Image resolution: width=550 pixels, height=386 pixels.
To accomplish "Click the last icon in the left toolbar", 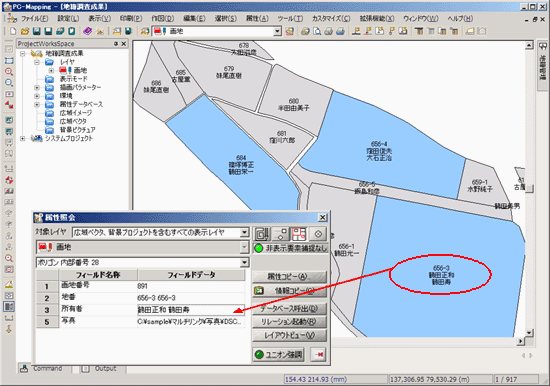I will [x=9, y=329].
